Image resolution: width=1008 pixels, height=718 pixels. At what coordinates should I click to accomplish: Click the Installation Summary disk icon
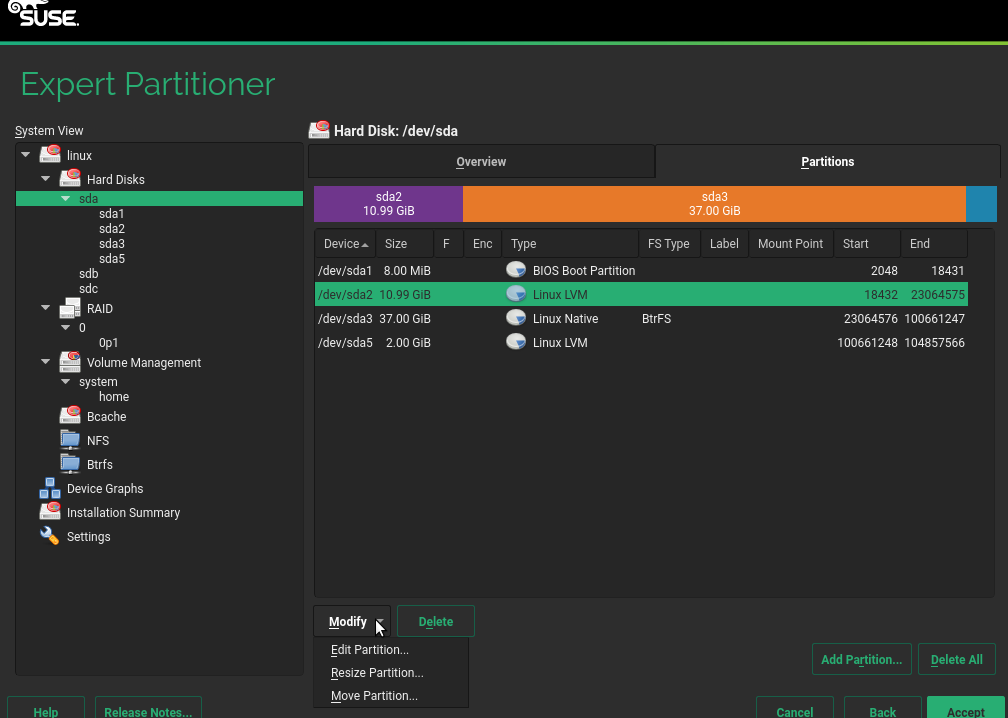click(x=50, y=513)
